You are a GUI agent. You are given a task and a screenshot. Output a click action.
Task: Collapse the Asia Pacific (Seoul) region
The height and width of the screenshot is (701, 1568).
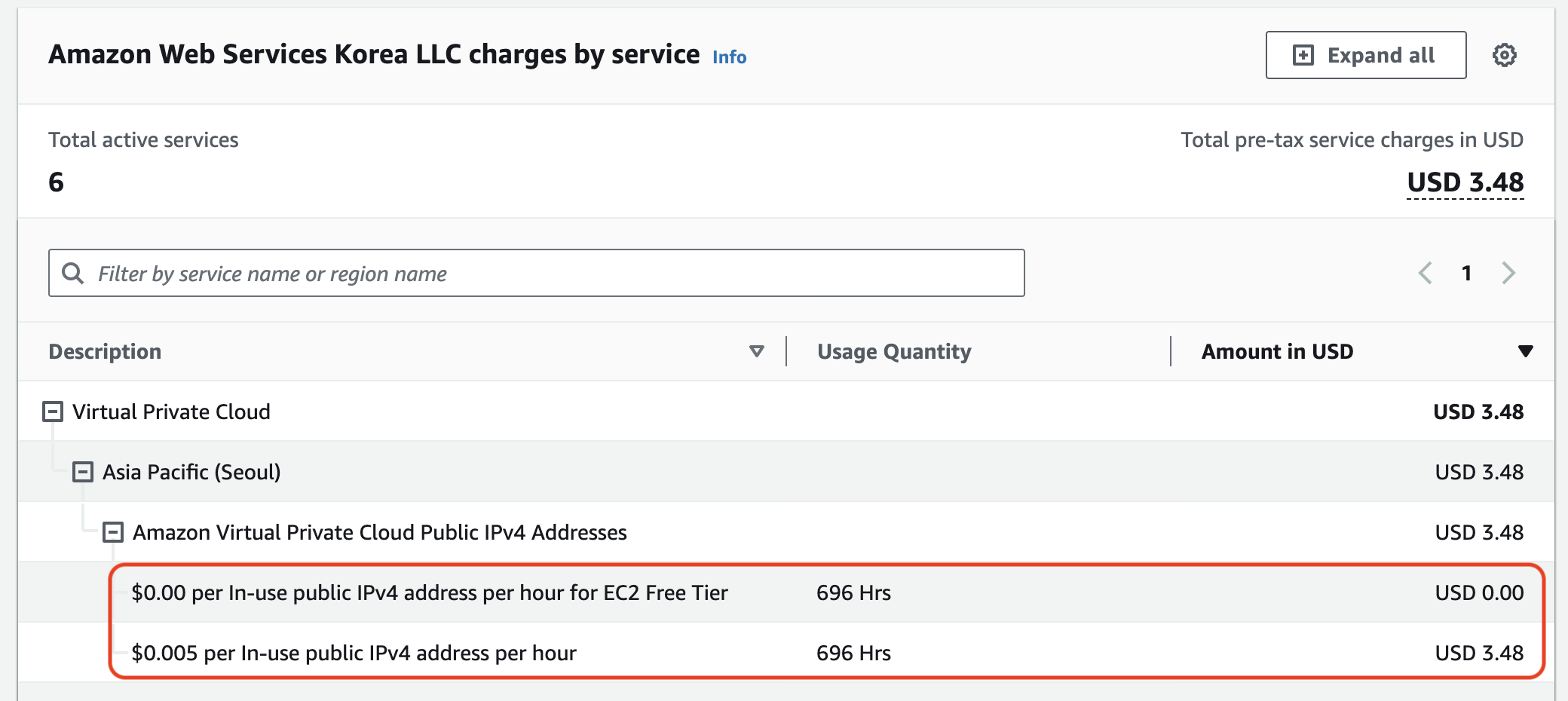[83, 472]
